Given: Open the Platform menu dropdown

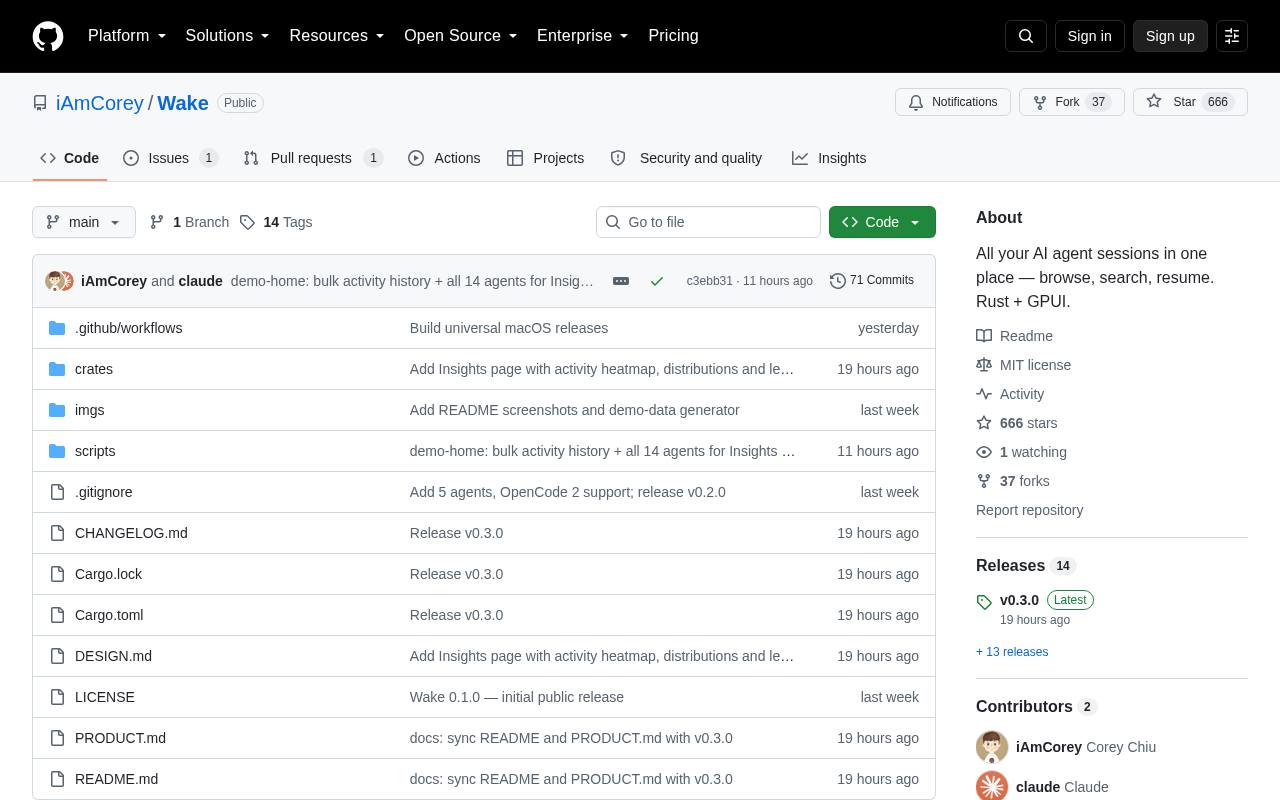Looking at the screenshot, I should (127, 36).
